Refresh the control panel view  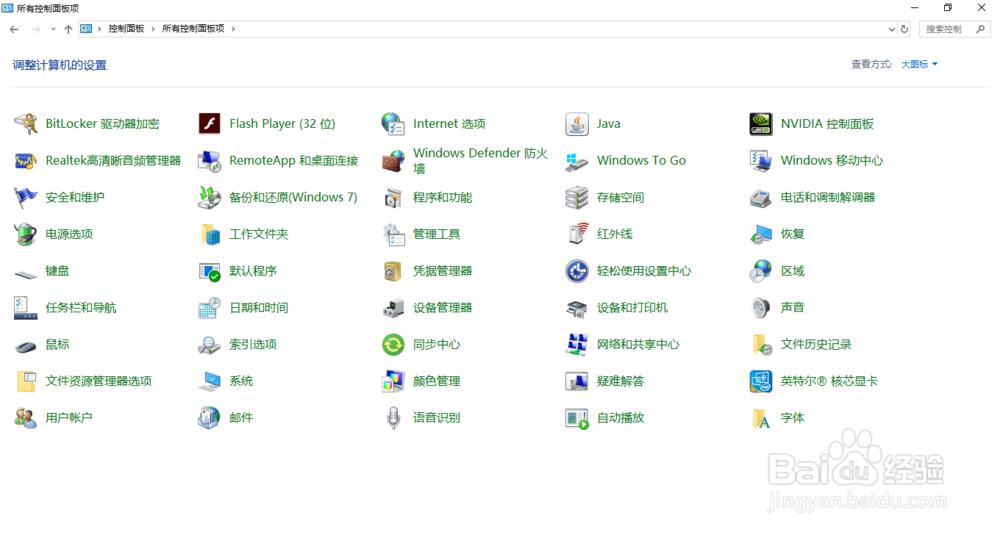click(904, 29)
